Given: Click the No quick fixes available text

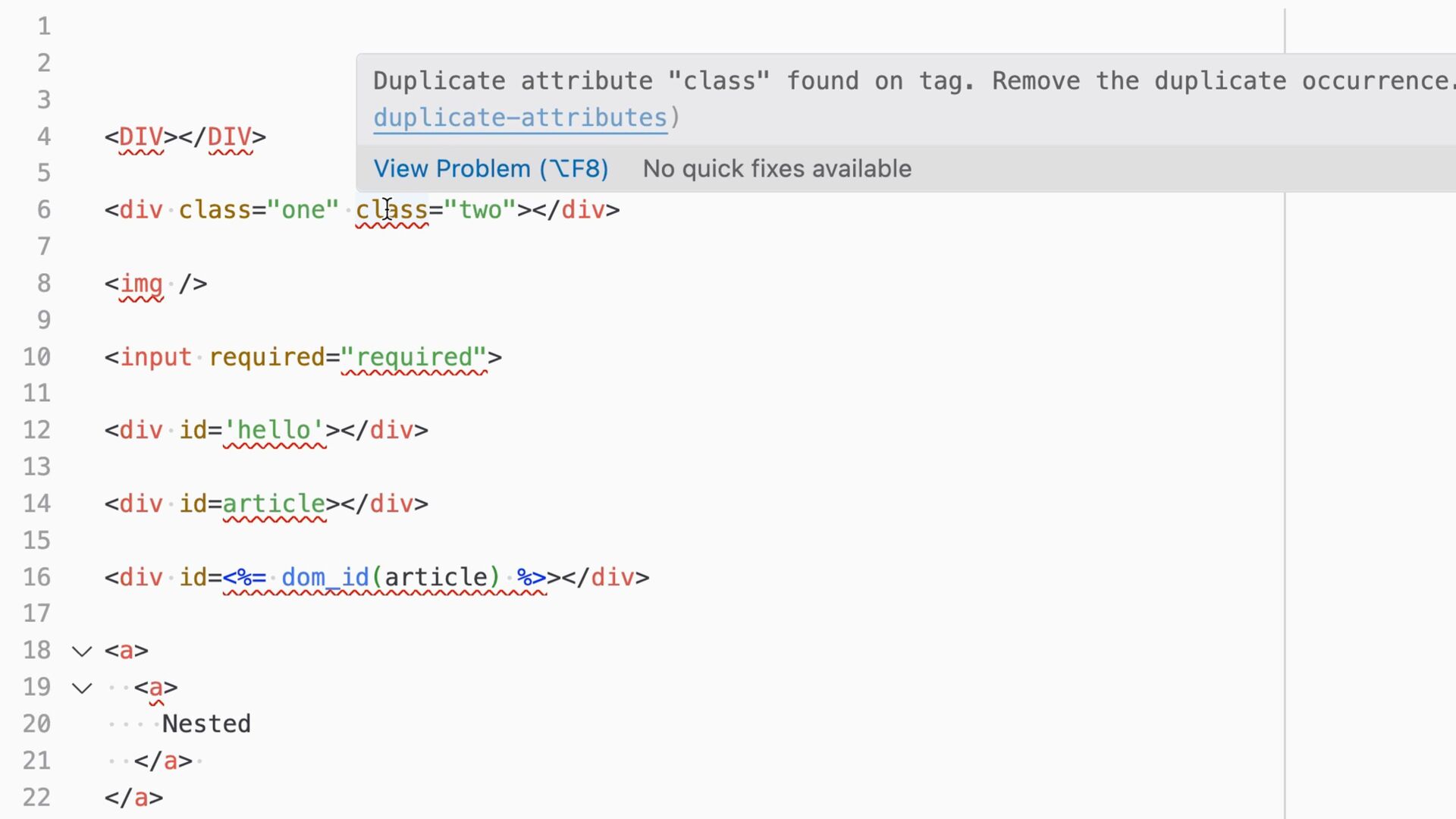Looking at the screenshot, I should click(777, 168).
